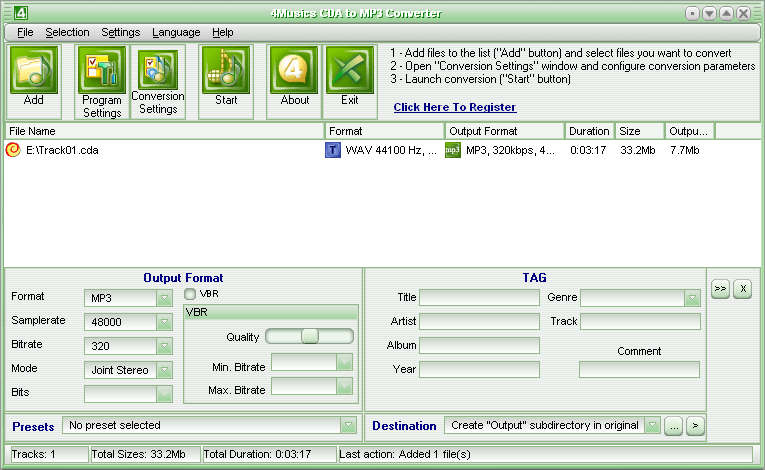Screen dimensions: 765x470
Task: Click the Album tag input field
Action: (480, 345)
